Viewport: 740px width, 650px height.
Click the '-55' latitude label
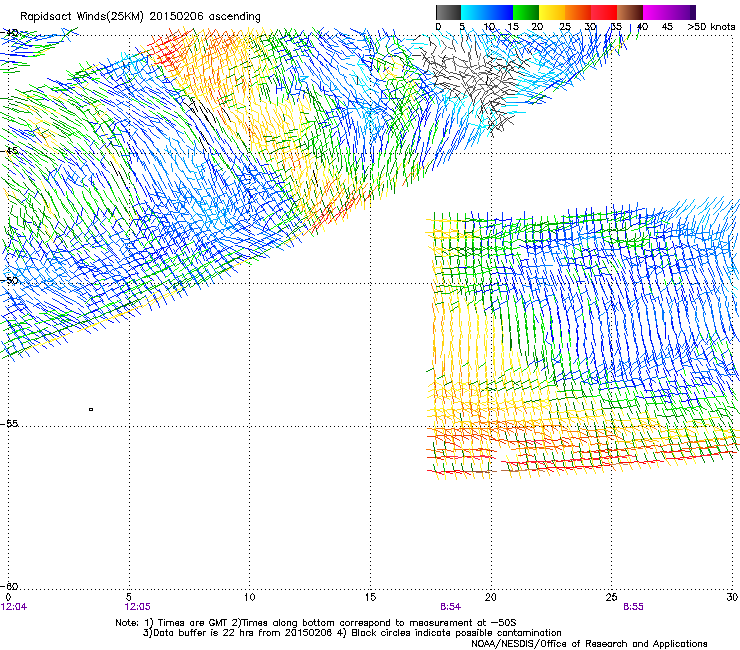[9, 423]
